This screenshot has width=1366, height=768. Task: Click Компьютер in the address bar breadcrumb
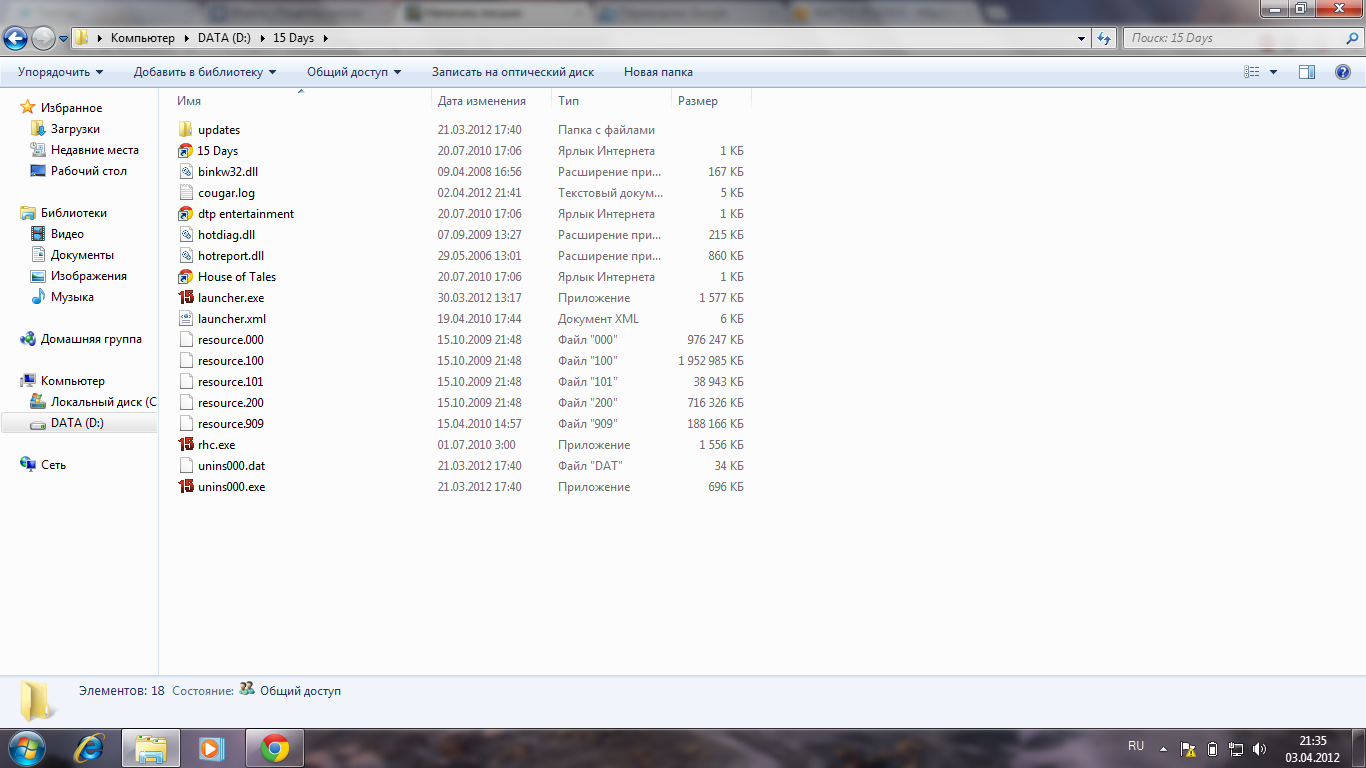tap(143, 38)
